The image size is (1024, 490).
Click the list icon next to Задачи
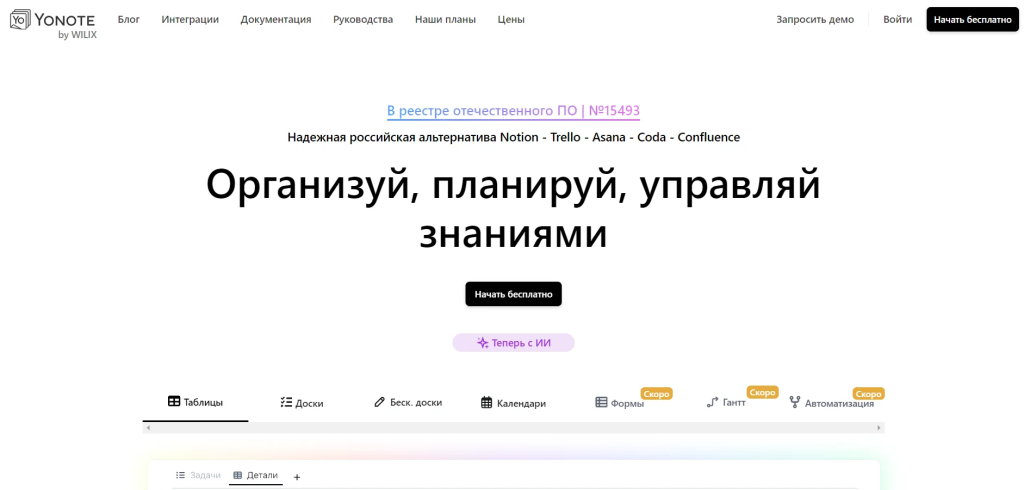pos(181,476)
